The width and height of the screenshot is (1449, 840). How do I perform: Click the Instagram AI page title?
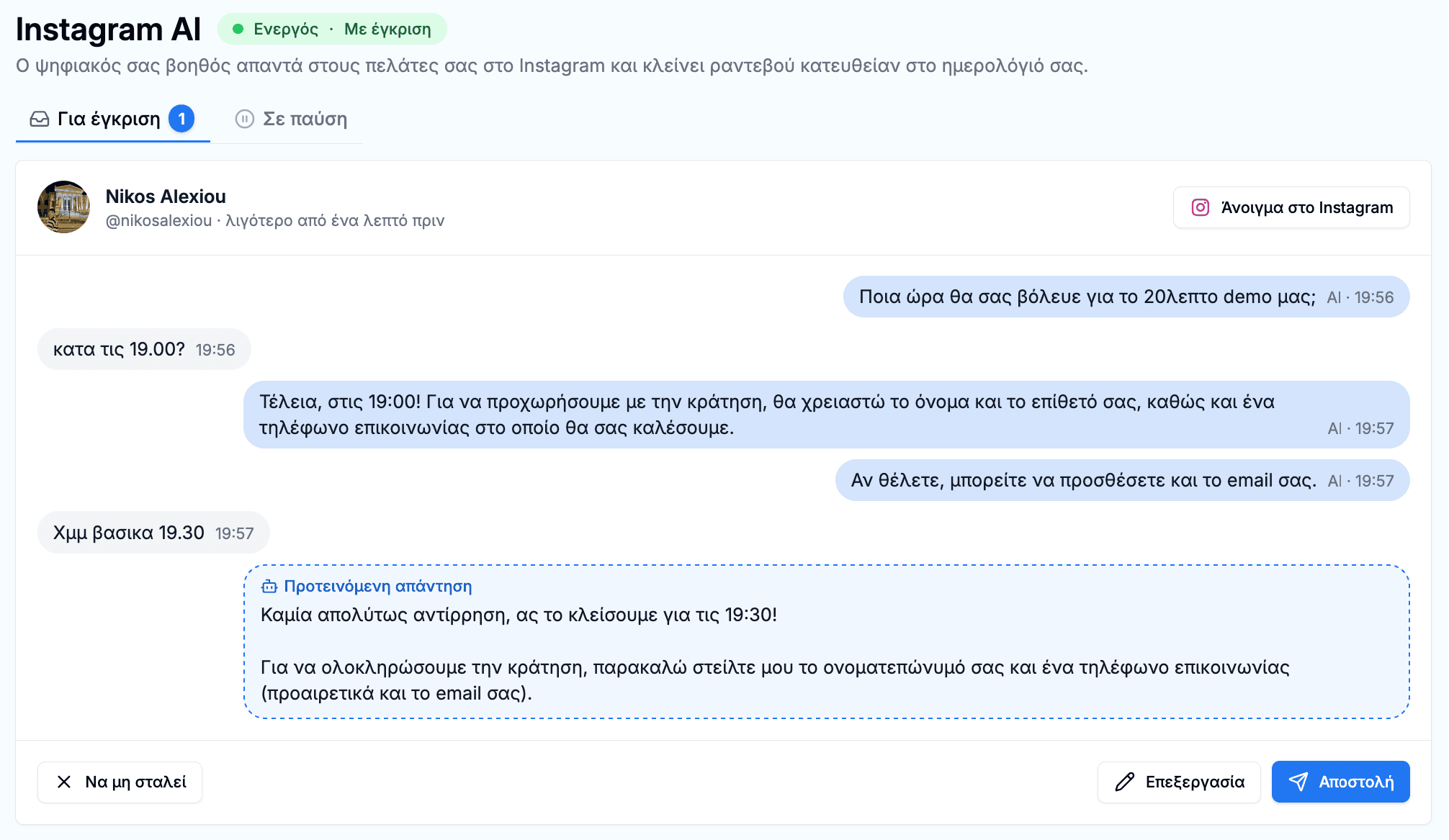[108, 30]
